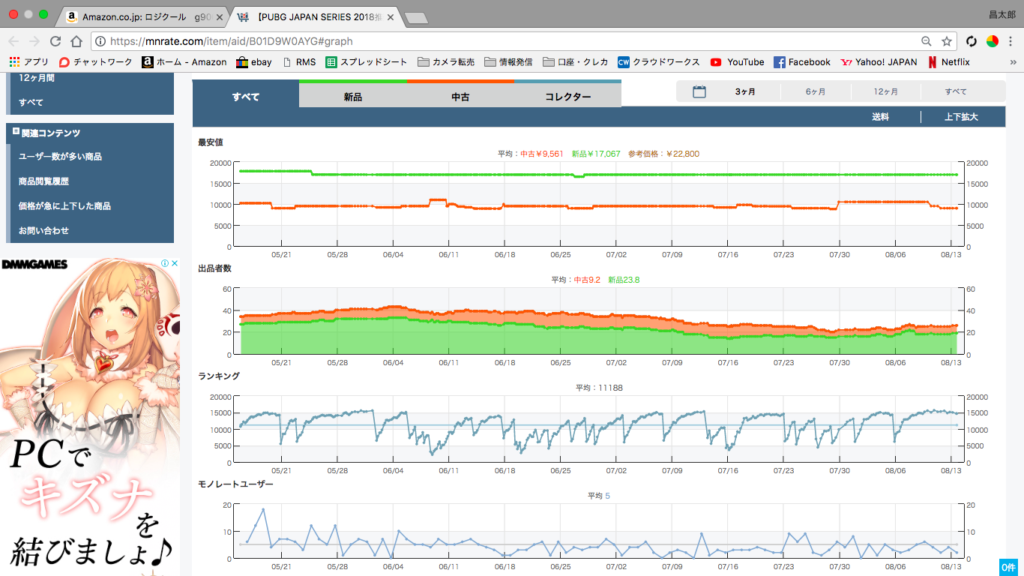Click the モノレートユーザー chart heading
Image resolution: width=1024 pixels, height=576 pixels.
(x=236, y=484)
